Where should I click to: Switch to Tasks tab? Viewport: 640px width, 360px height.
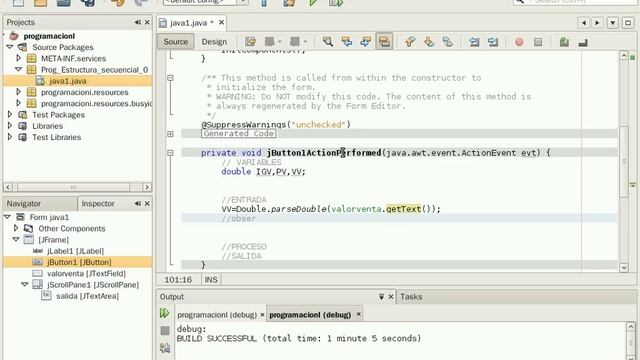coord(411,297)
